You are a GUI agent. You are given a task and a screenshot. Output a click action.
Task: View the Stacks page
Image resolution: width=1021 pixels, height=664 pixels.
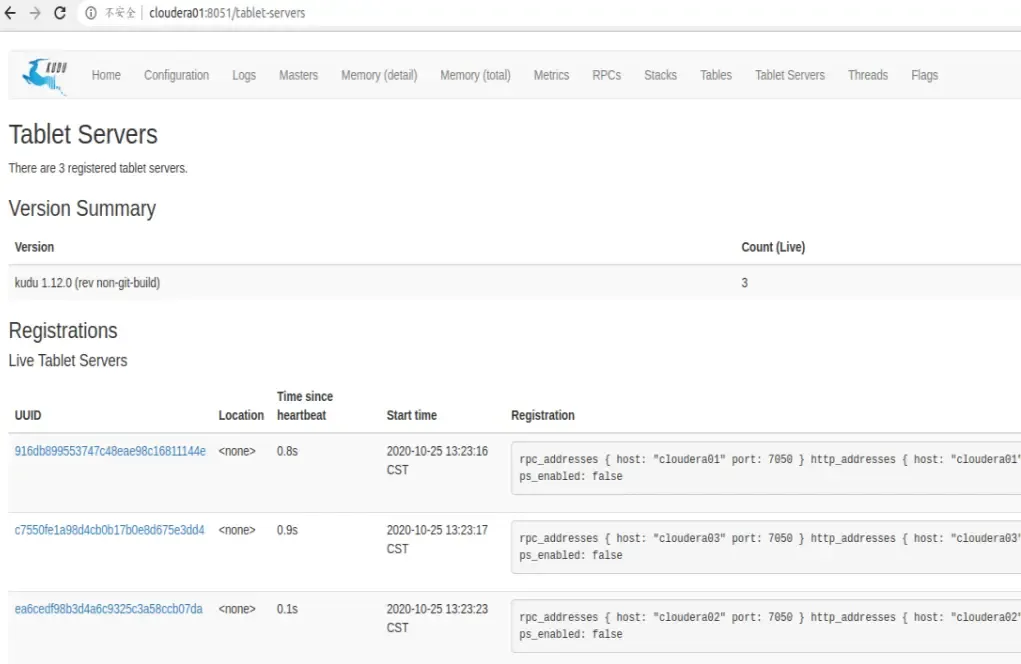tap(660, 75)
